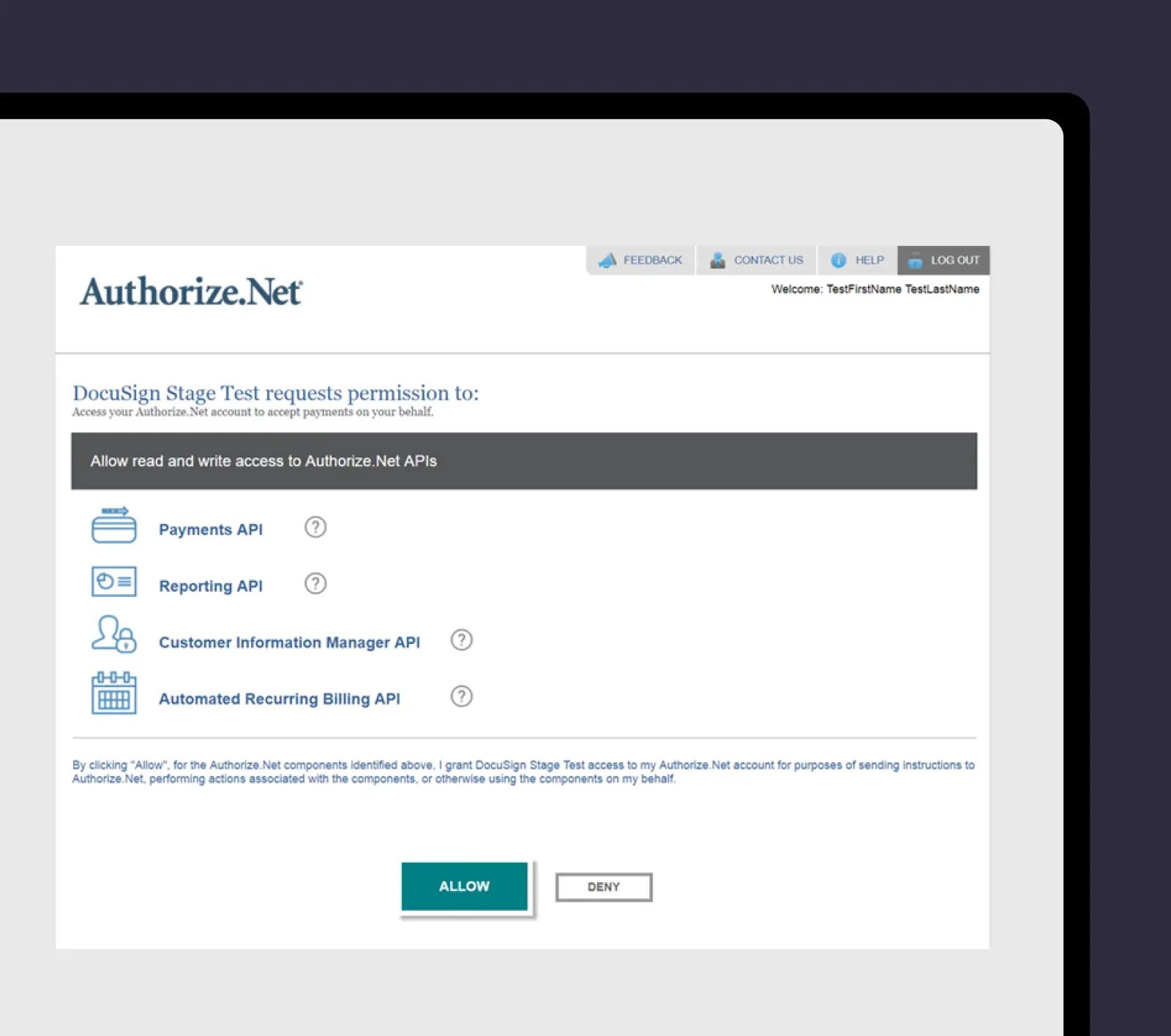Screen dimensions: 1171x1036
Task: Click Customer Information Manager API label
Action: (x=290, y=642)
